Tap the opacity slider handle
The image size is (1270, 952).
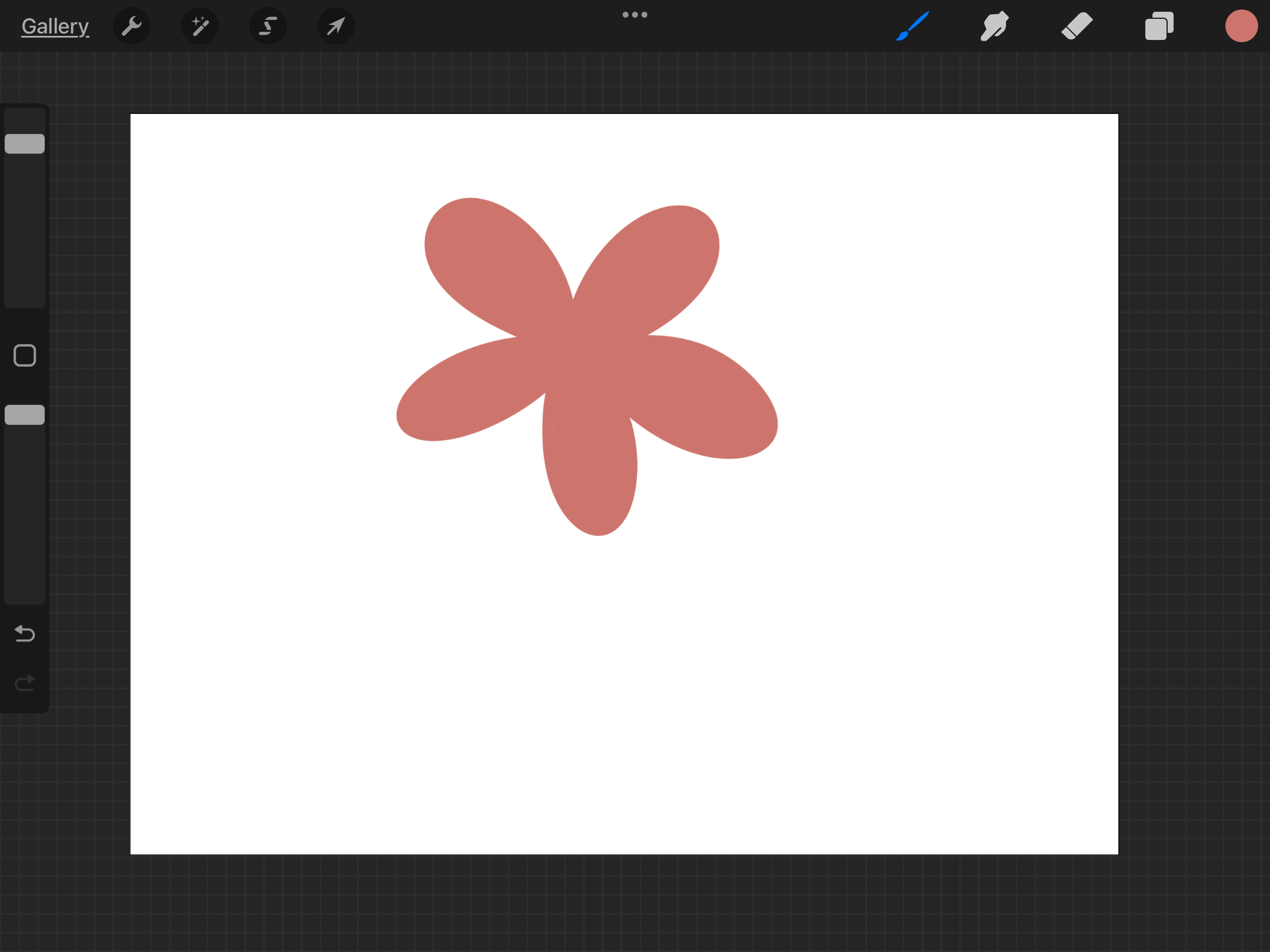[x=24, y=415]
